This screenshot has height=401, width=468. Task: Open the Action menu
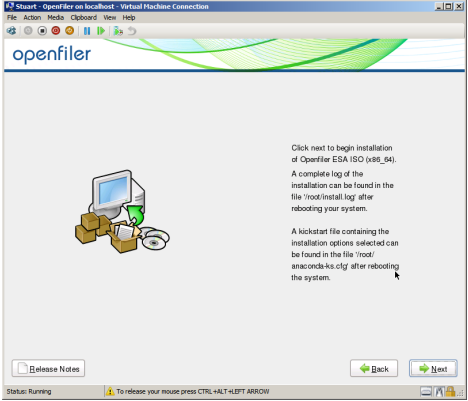[32, 18]
